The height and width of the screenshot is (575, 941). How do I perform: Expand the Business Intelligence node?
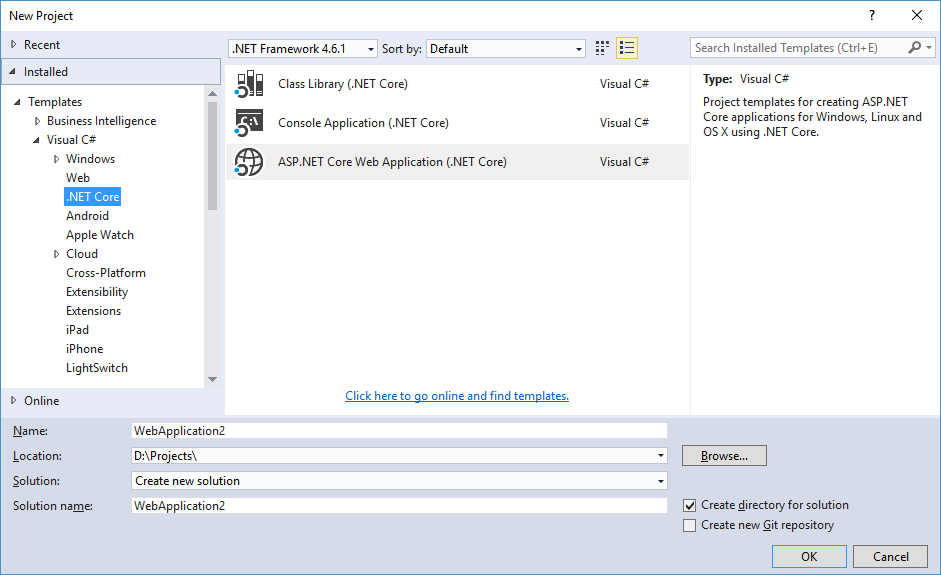coord(37,121)
